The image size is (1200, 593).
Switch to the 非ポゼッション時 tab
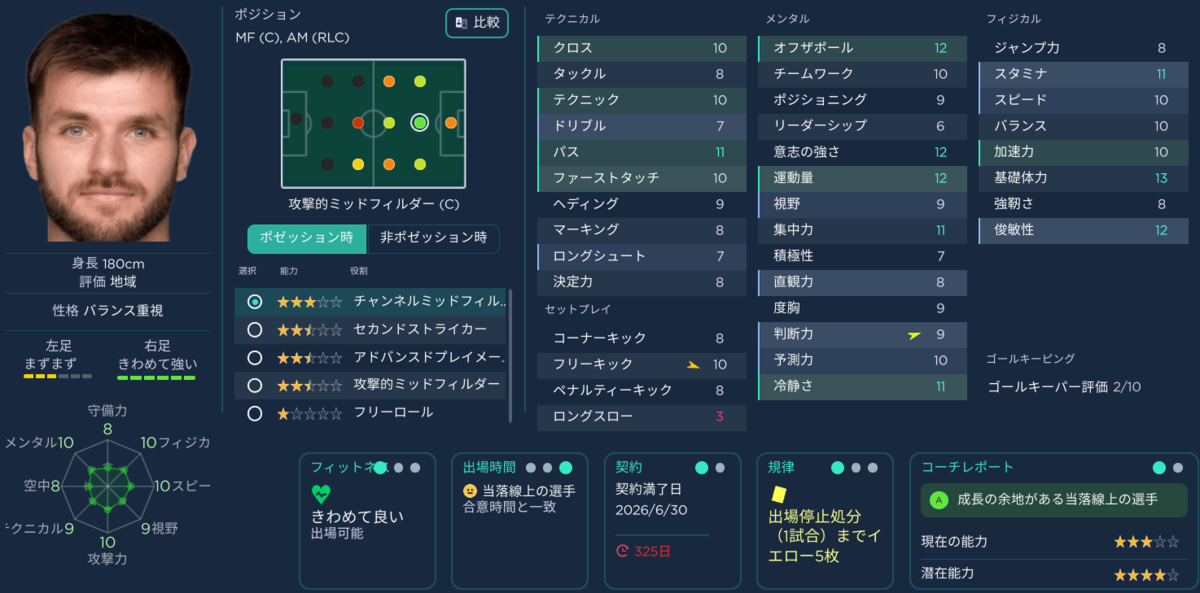(x=433, y=238)
